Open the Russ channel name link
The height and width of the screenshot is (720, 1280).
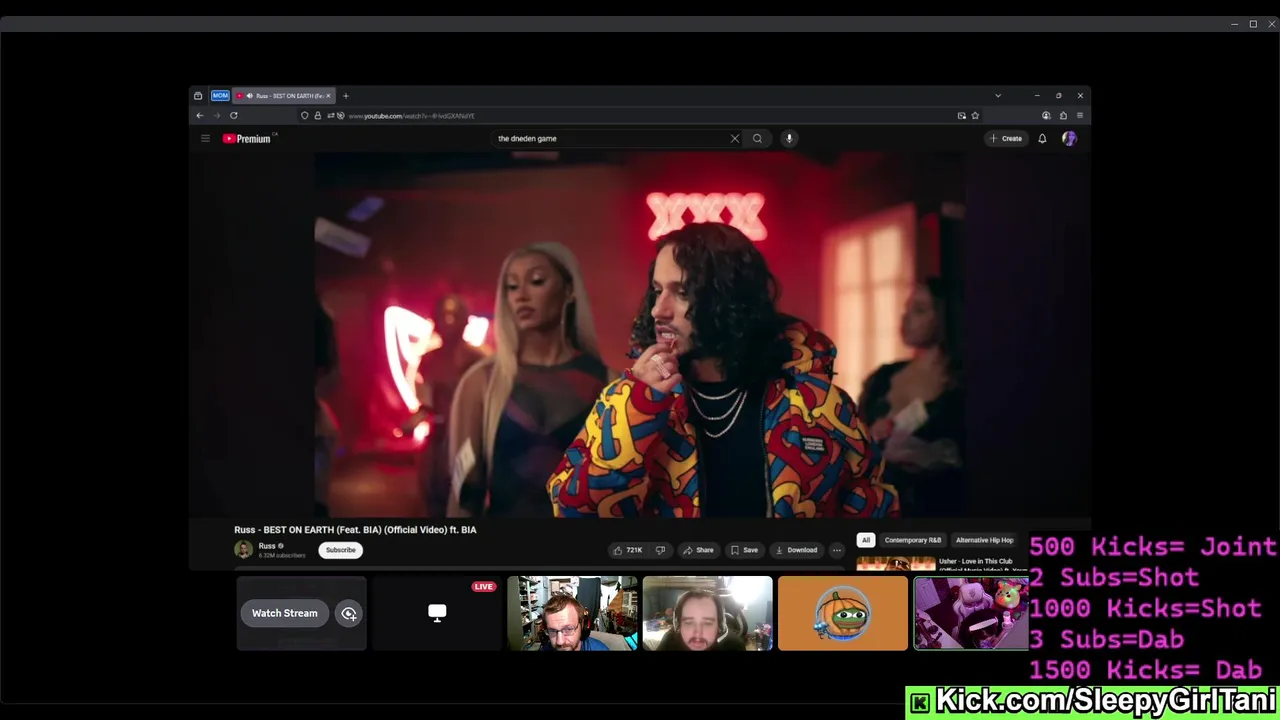(x=267, y=546)
